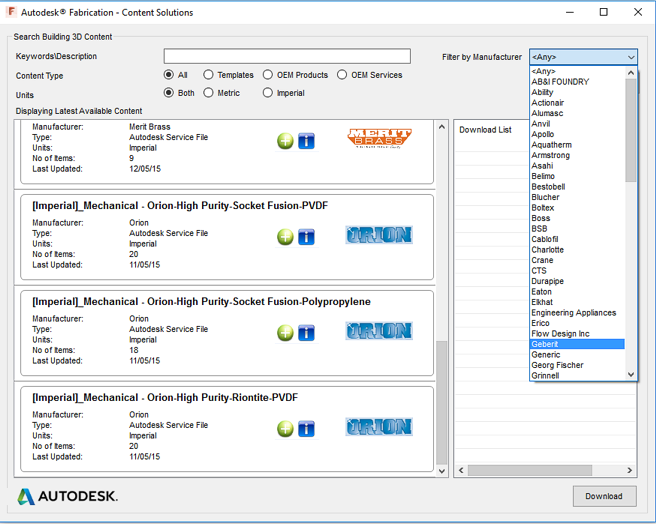Click blue info icon for Merit Brass item
The width and height of the screenshot is (656, 524).
point(306,141)
